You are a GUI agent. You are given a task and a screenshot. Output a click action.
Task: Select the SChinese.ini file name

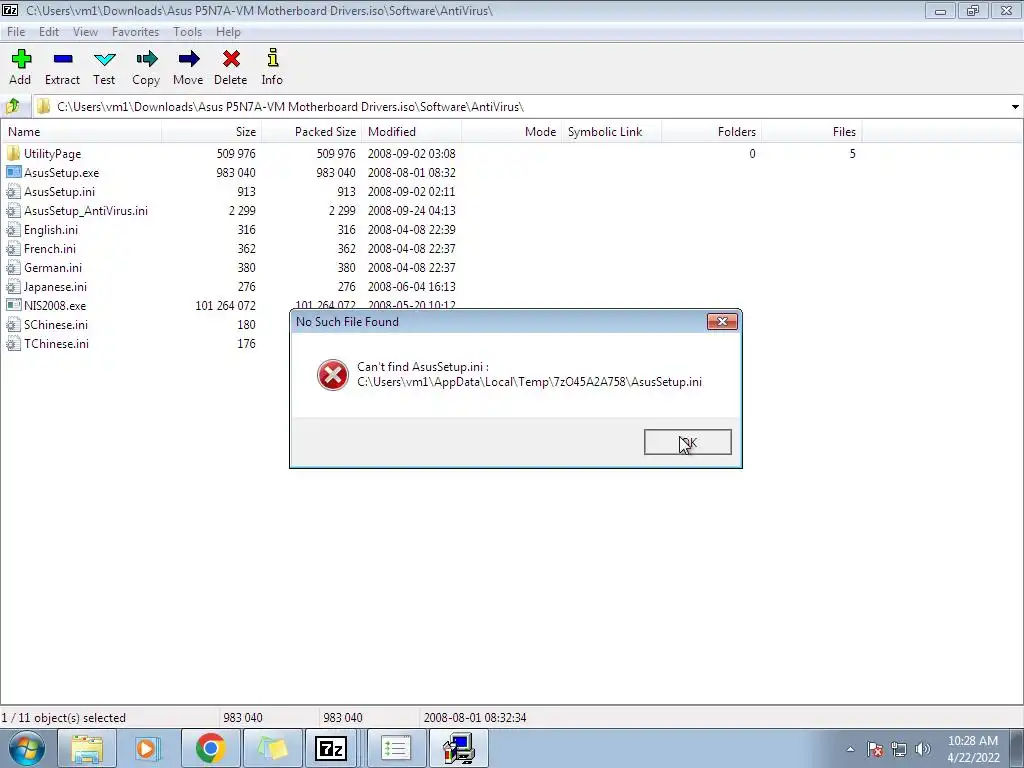tap(56, 324)
